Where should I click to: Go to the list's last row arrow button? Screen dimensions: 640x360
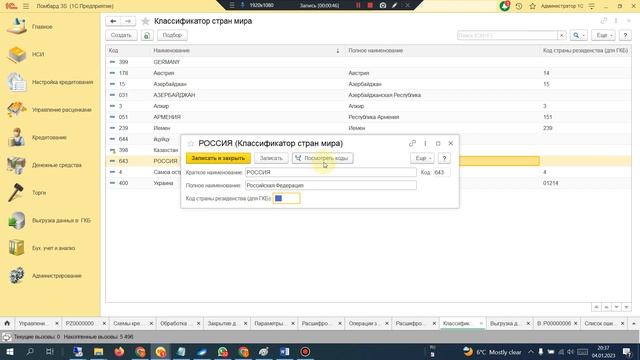click(626, 307)
